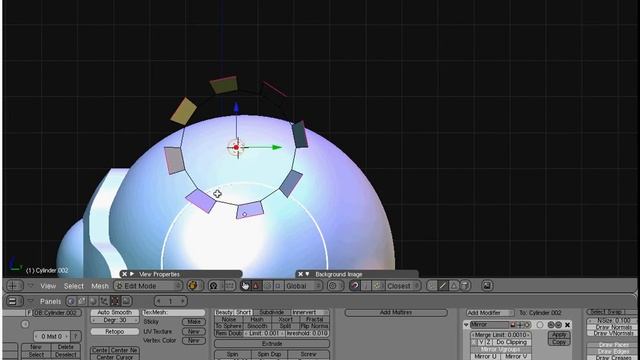The height and width of the screenshot is (360, 640).
Task: Click Copy on the Mirror modifier
Action: point(559,342)
